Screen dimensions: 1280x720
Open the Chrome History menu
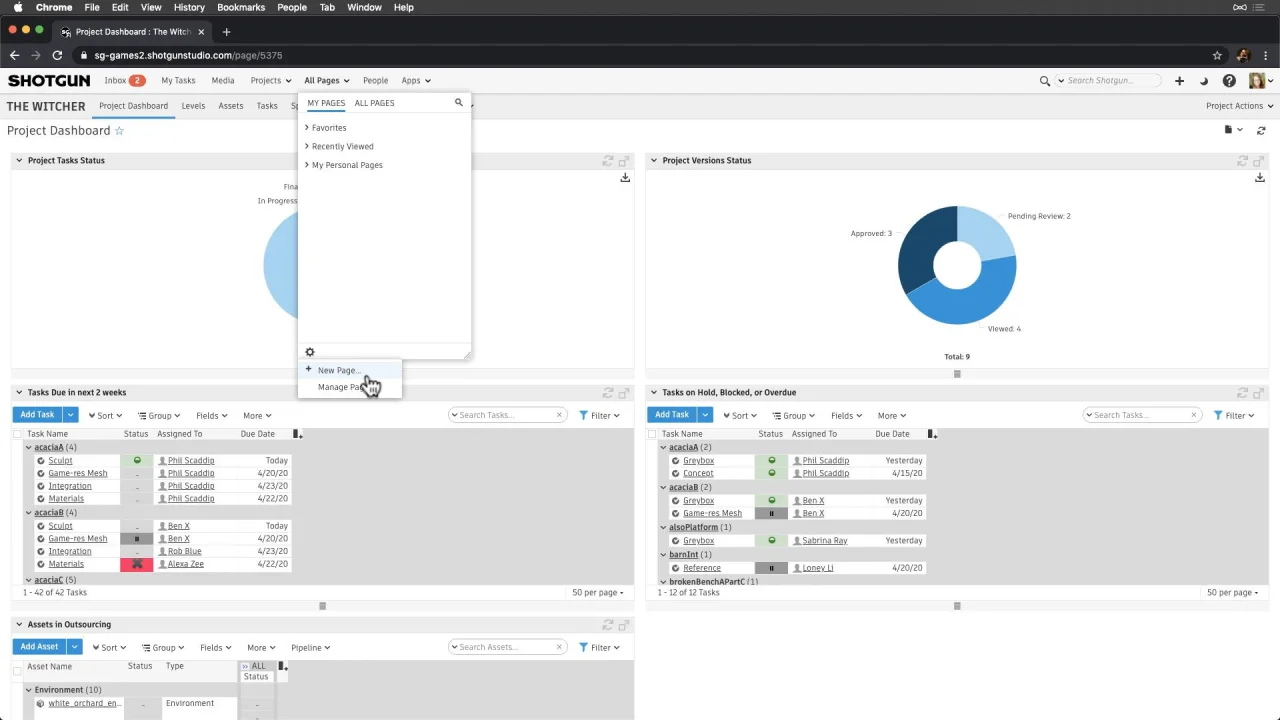(x=189, y=7)
